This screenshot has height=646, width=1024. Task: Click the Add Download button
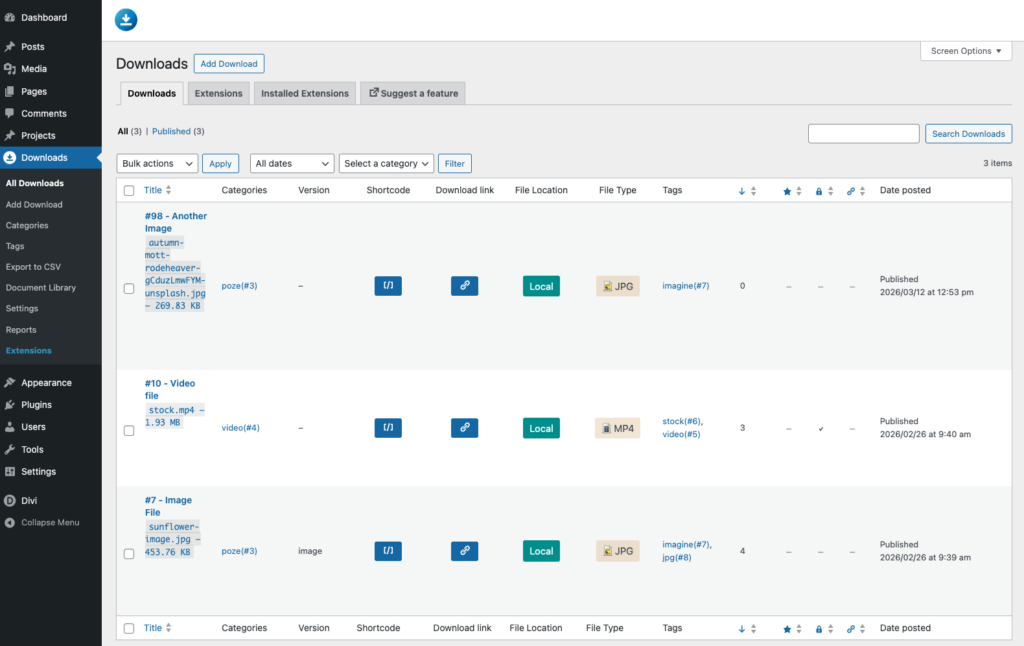(x=229, y=64)
